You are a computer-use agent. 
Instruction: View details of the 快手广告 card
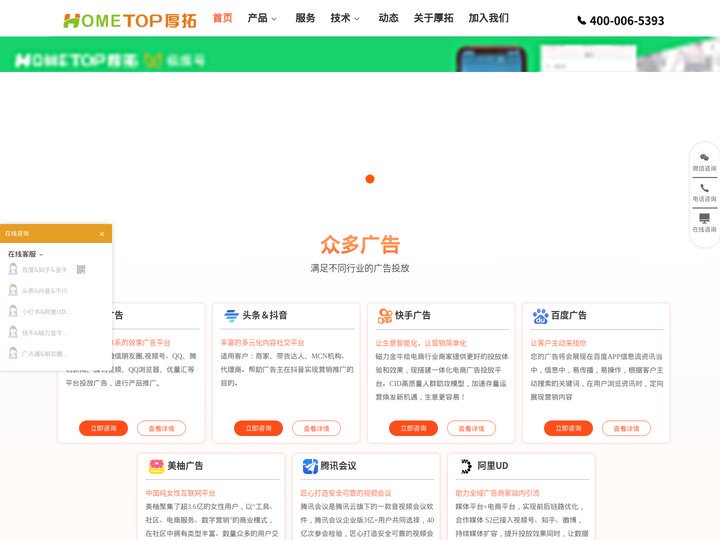click(x=472, y=428)
